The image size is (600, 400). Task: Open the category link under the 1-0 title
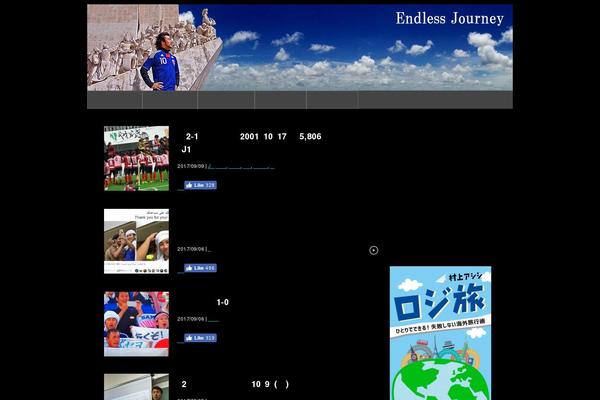213,319
